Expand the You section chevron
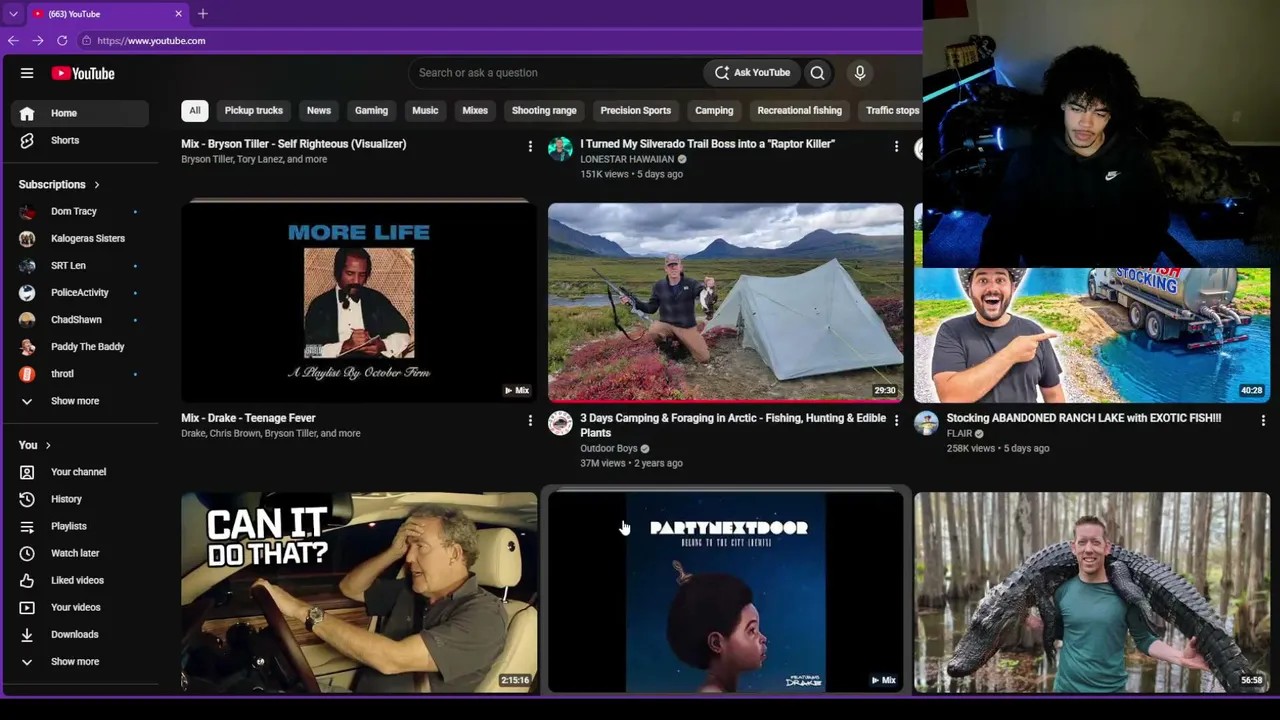The width and height of the screenshot is (1280, 720). click(47, 445)
